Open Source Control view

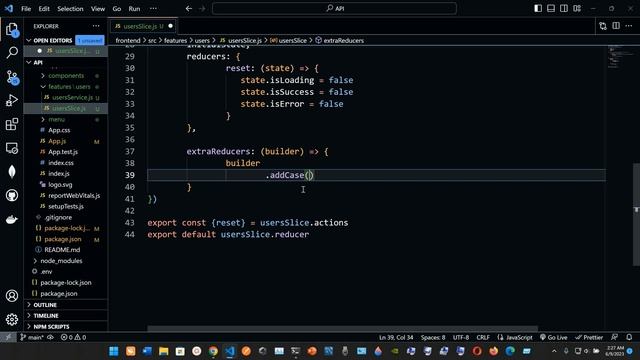12,77
